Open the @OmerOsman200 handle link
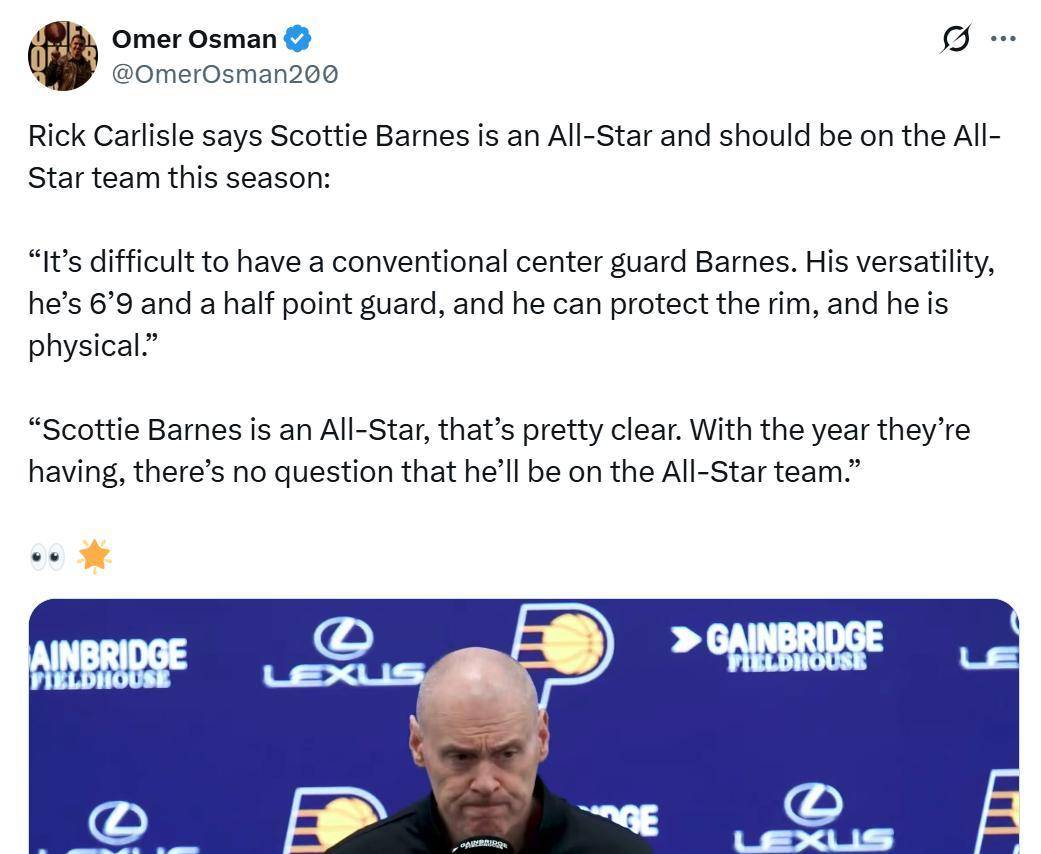Viewport: 1041px width, 854px height. (x=225, y=74)
